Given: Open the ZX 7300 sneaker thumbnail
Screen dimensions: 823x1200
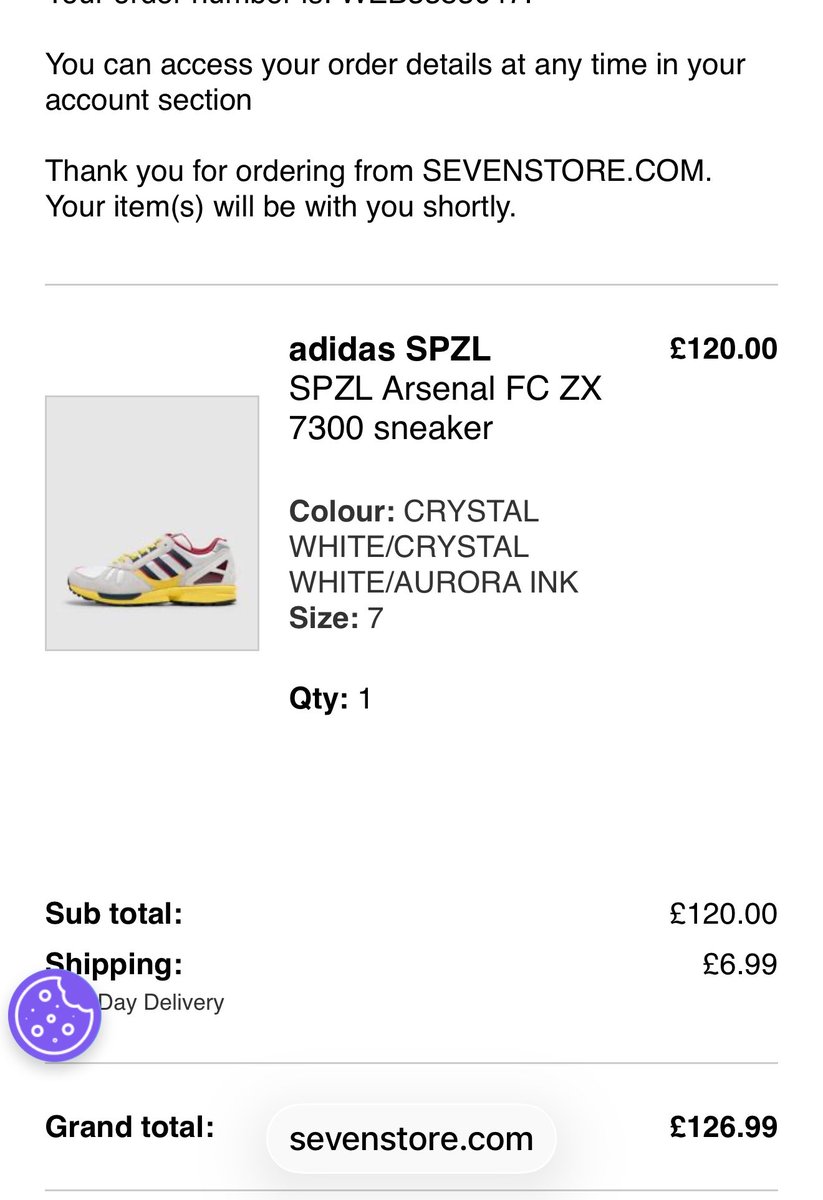Looking at the screenshot, I should 152,523.
